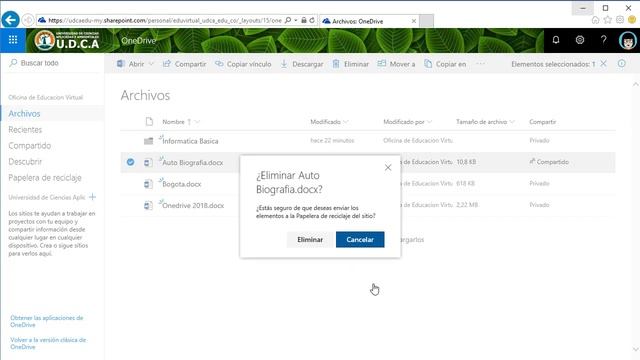Close the Archivos: OneDrive browser tab
Image resolution: width=640 pixels, height=360 pixels.
click(x=414, y=21)
